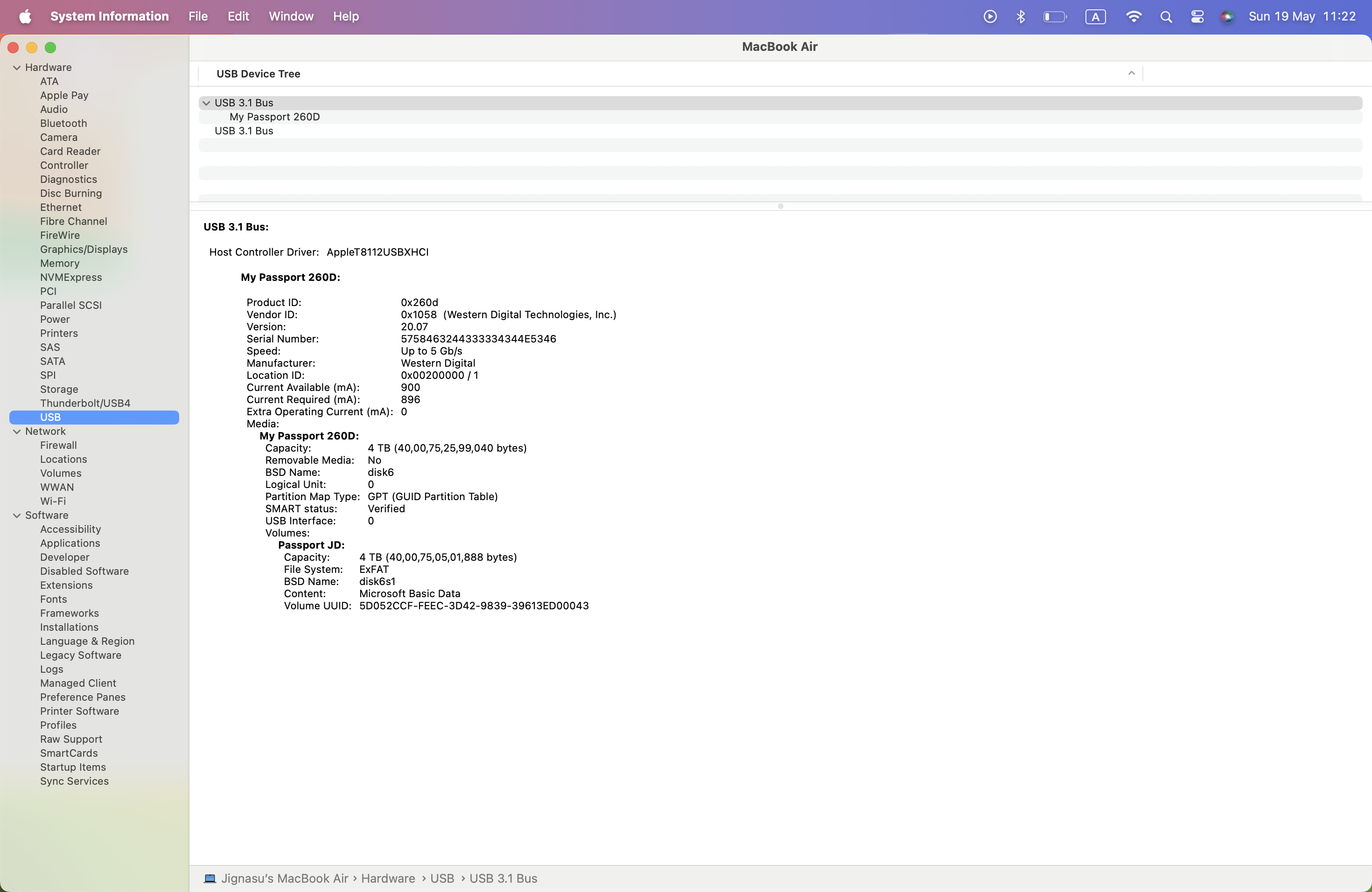Click the Bluetooth status icon

1020,16
